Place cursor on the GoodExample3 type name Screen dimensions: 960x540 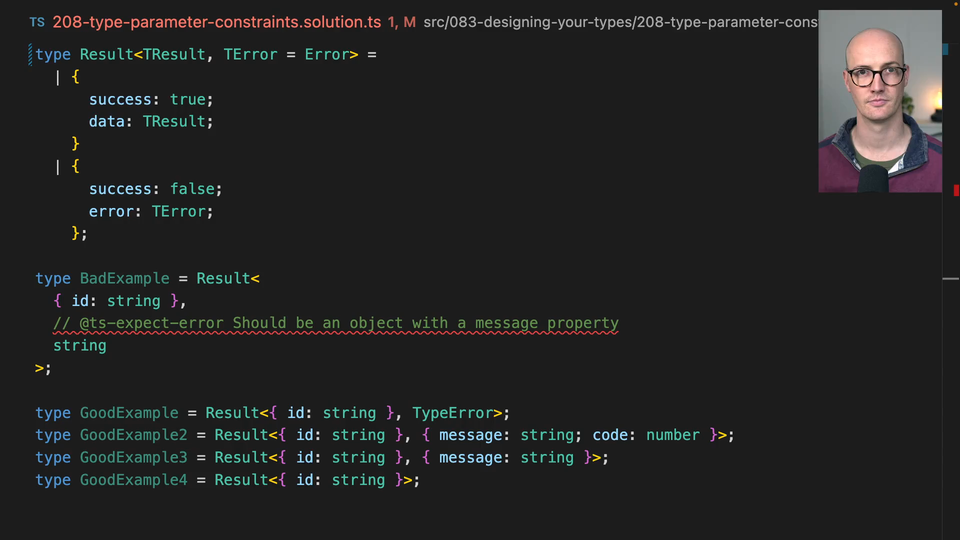point(133,457)
